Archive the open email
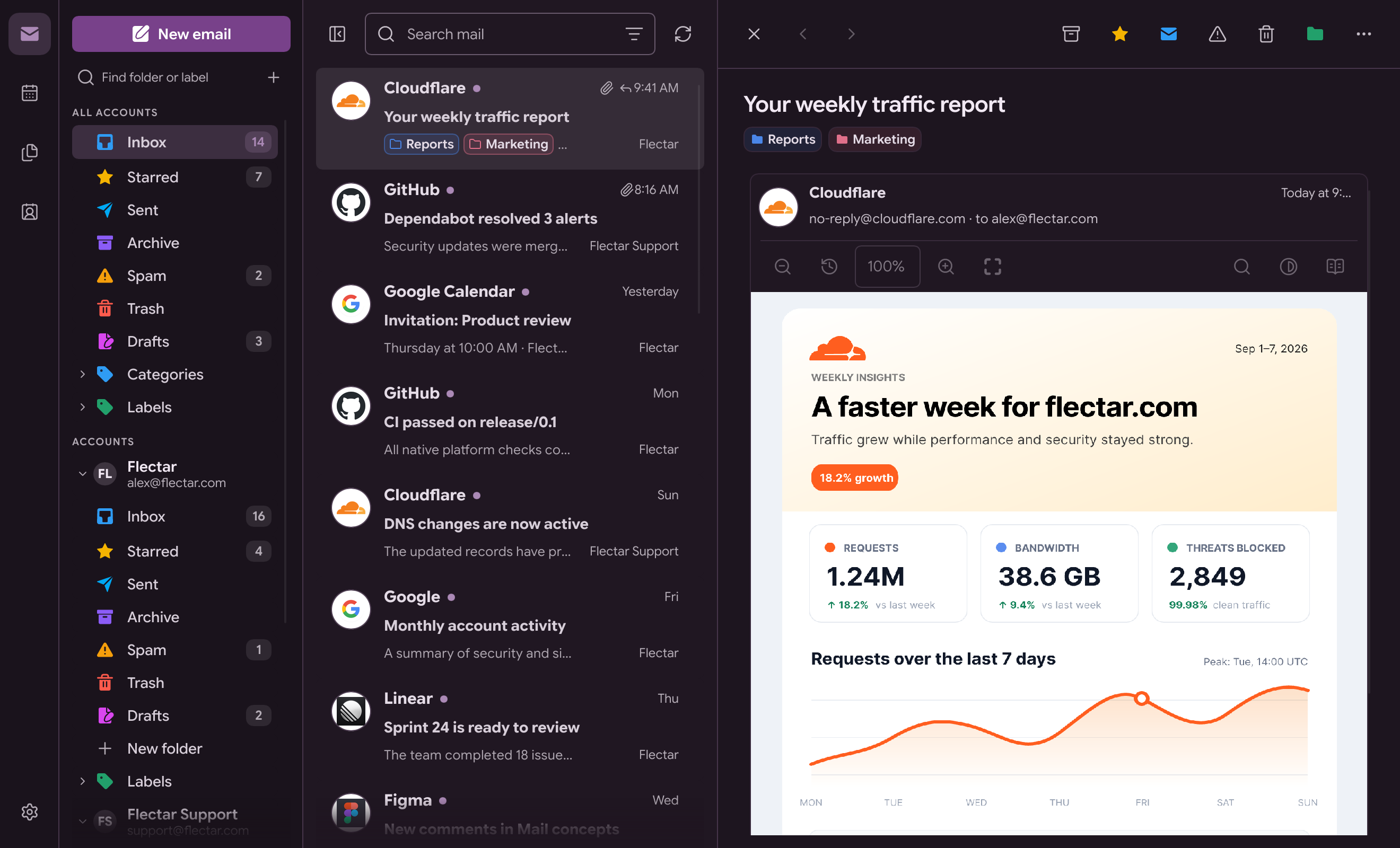1400x848 pixels. click(1071, 34)
